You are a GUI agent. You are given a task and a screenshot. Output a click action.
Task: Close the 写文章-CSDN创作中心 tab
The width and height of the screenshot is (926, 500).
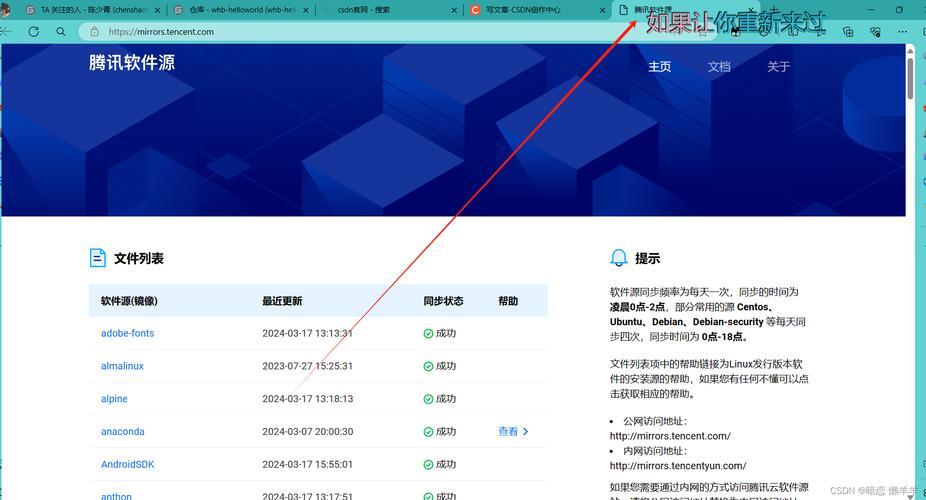(602, 10)
